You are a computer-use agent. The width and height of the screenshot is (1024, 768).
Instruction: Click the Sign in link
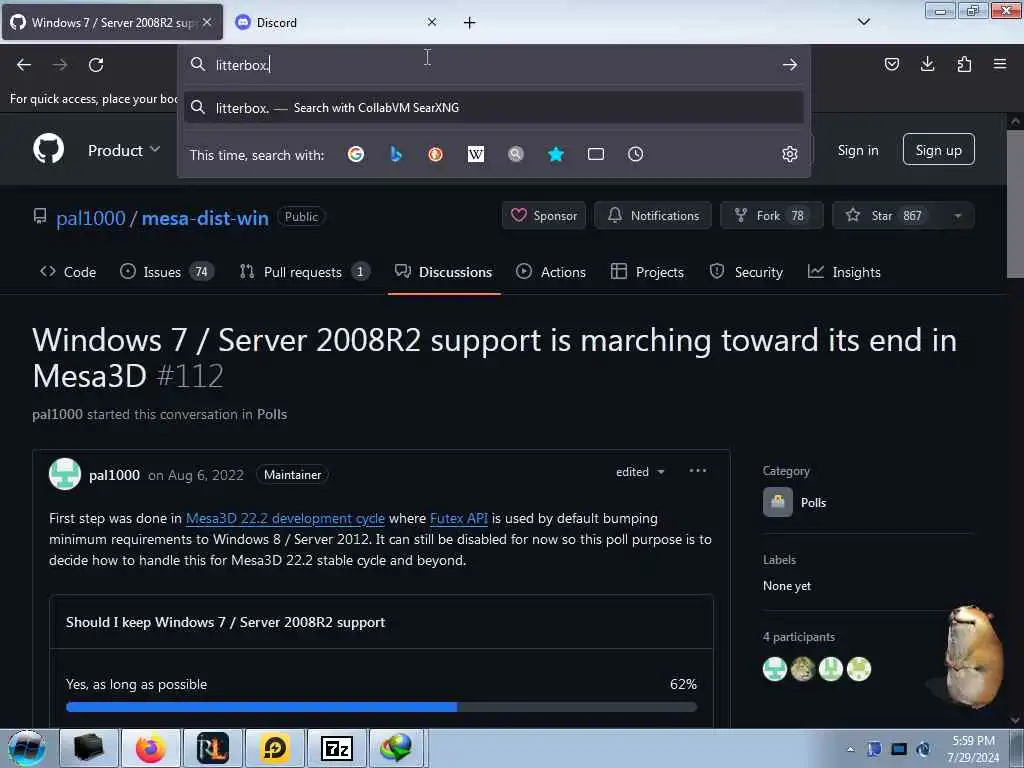coord(857,150)
